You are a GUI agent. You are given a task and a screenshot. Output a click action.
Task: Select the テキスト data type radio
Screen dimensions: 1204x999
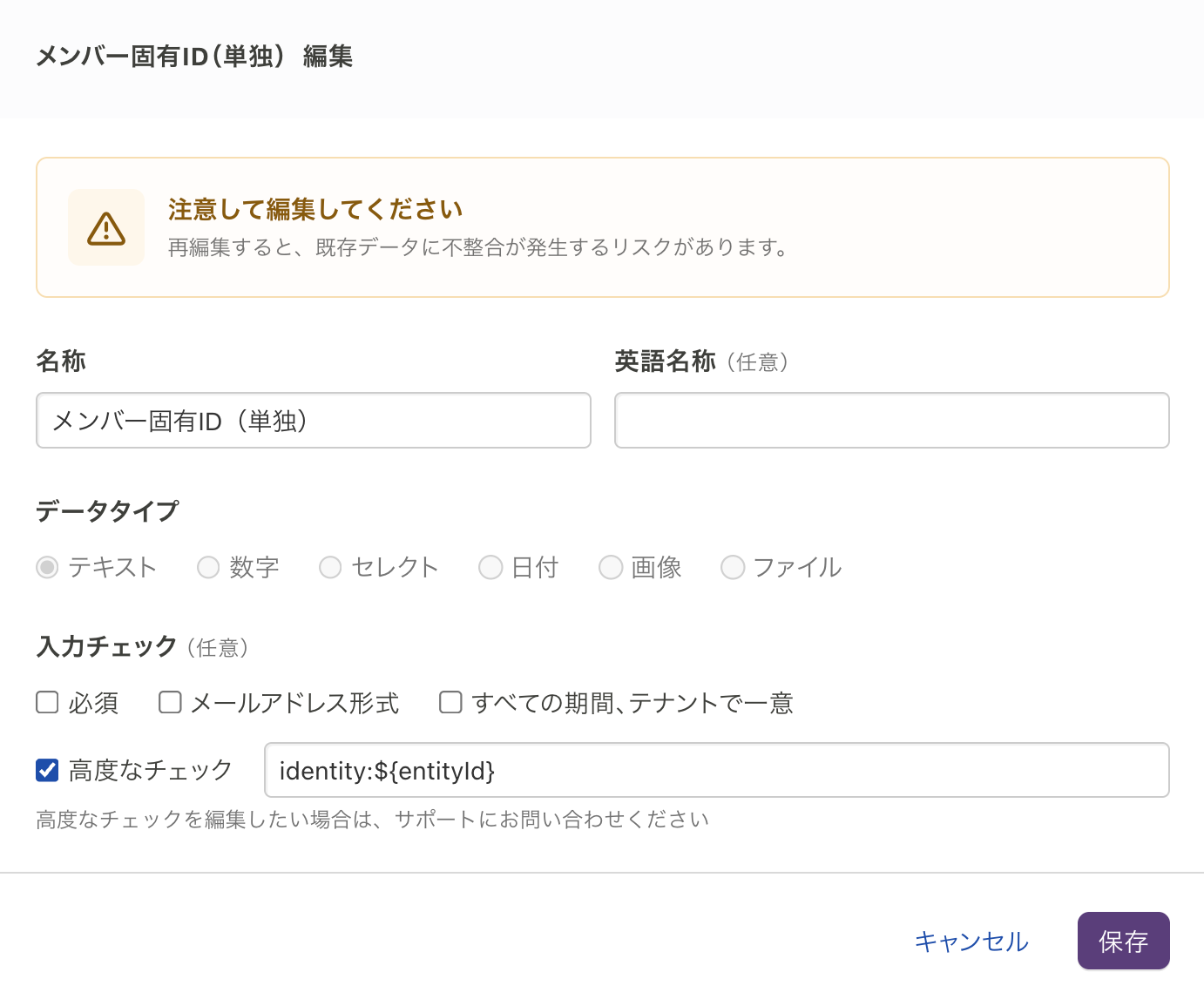pyautogui.click(x=47, y=568)
